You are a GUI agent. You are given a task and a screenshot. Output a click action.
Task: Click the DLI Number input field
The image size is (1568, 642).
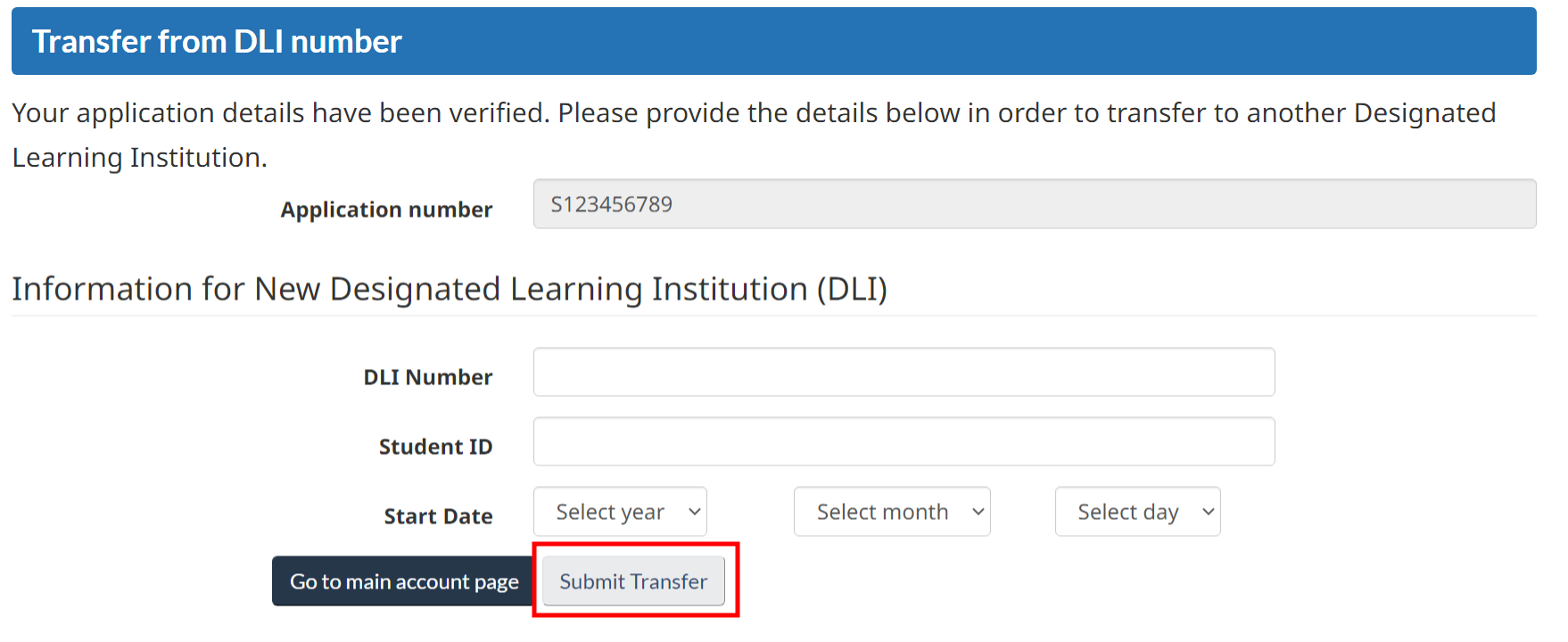(x=904, y=372)
